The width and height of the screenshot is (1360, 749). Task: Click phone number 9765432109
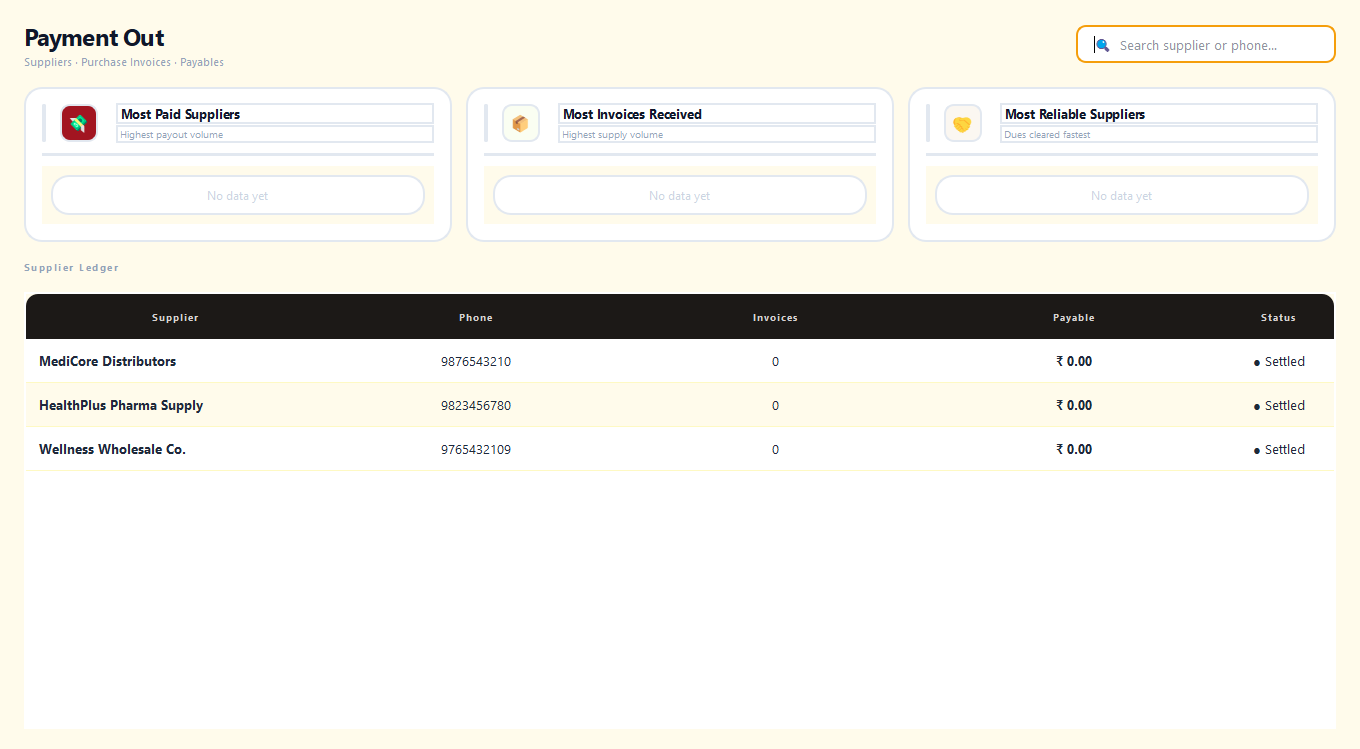click(x=476, y=449)
